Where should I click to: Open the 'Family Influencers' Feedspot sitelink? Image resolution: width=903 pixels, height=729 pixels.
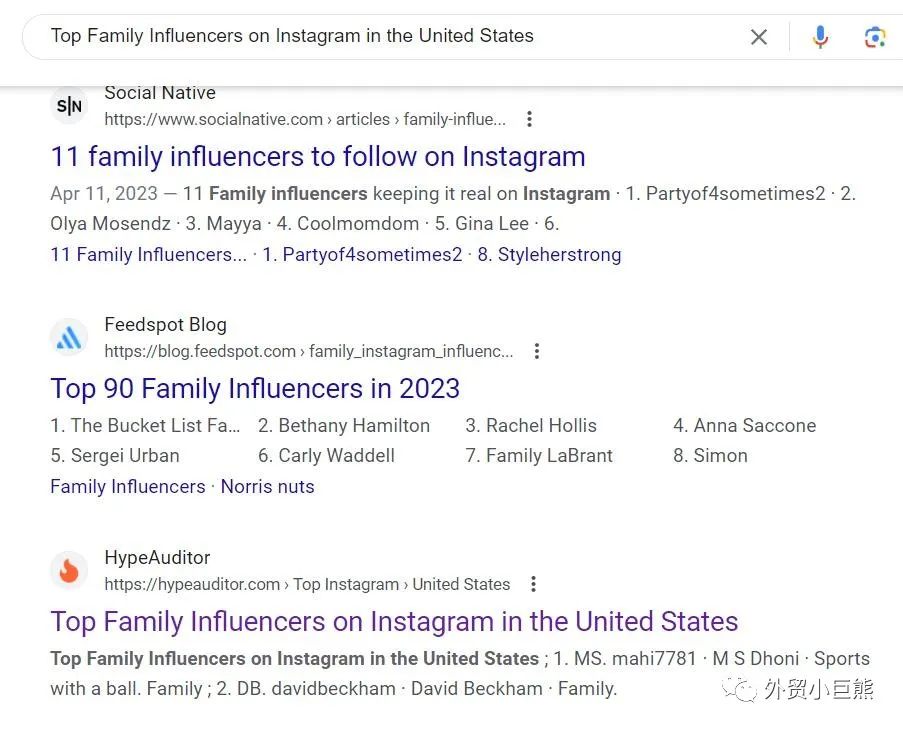(127, 487)
